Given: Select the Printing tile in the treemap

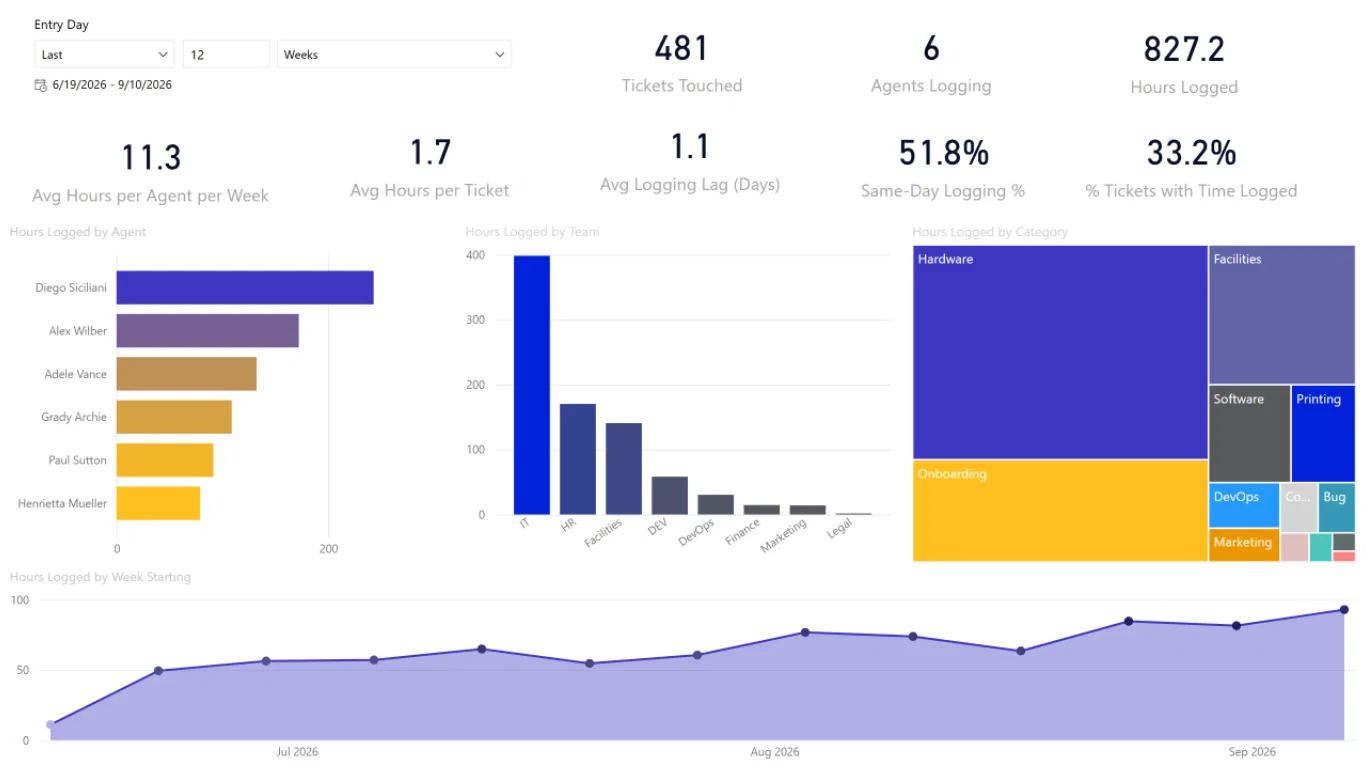Looking at the screenshot, I should tap(1323, 434).
